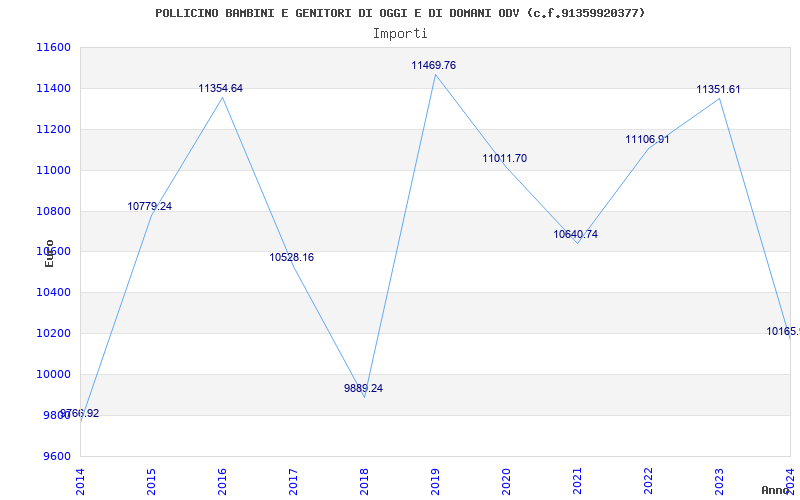The width and height of the screenshot is (800, 500).
Task: Click the 10528.16 data label for 2017
Action: 291,257
